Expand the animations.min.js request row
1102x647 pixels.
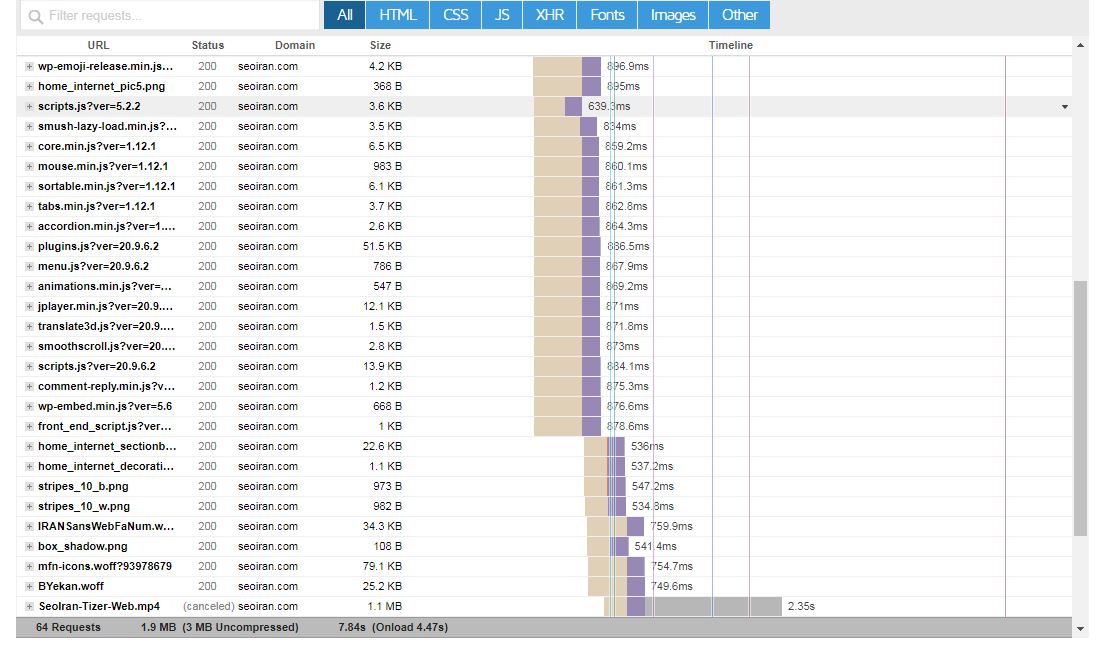coord(30,287)
